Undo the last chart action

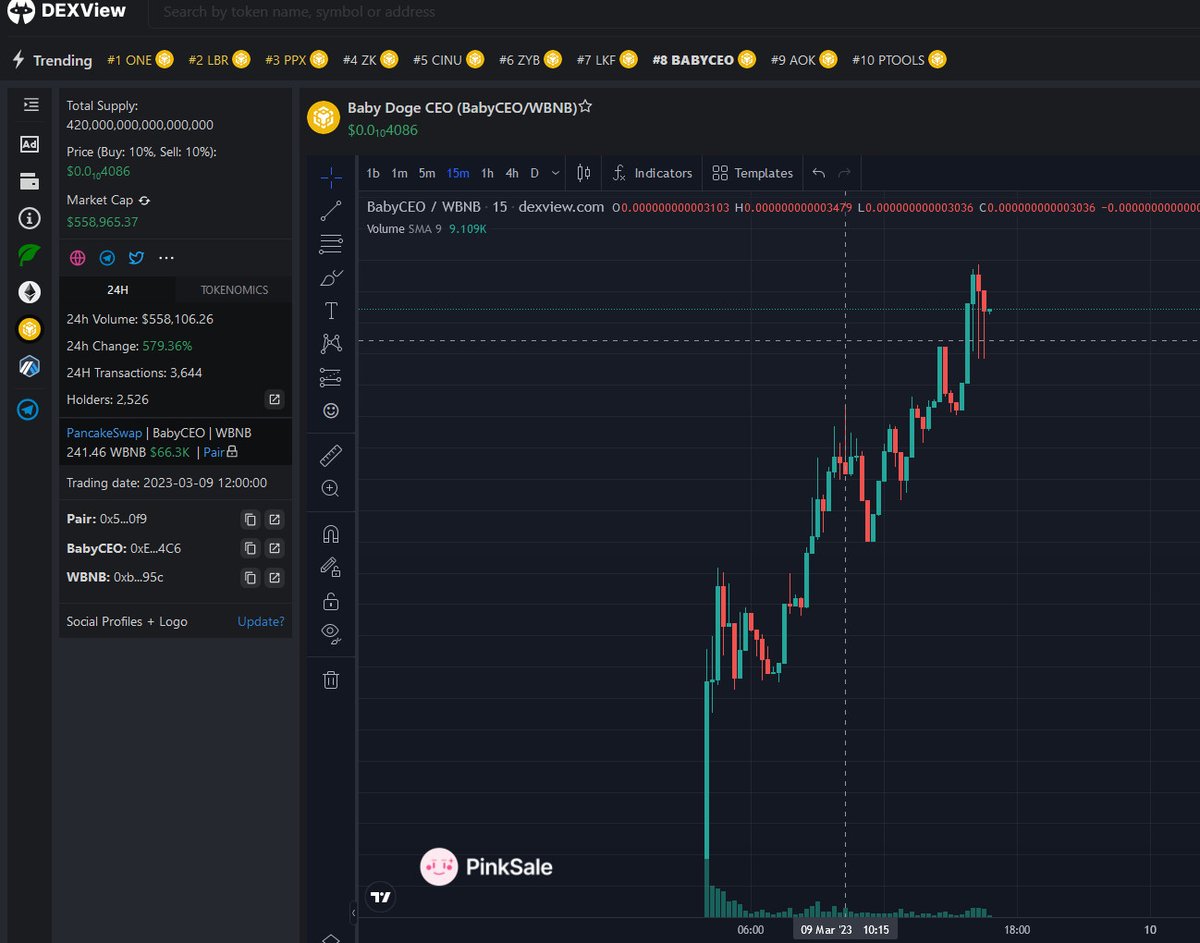819,173
